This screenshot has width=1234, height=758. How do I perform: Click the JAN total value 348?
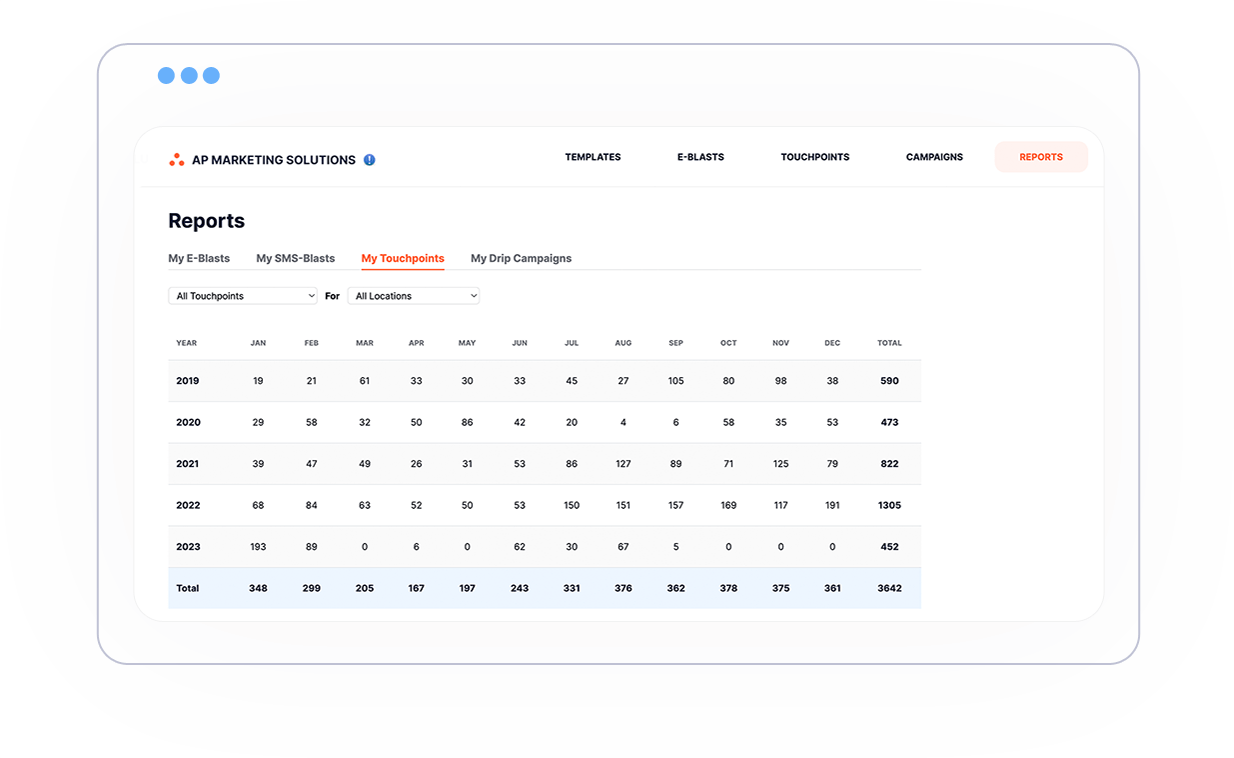click(x=258, y=589)
